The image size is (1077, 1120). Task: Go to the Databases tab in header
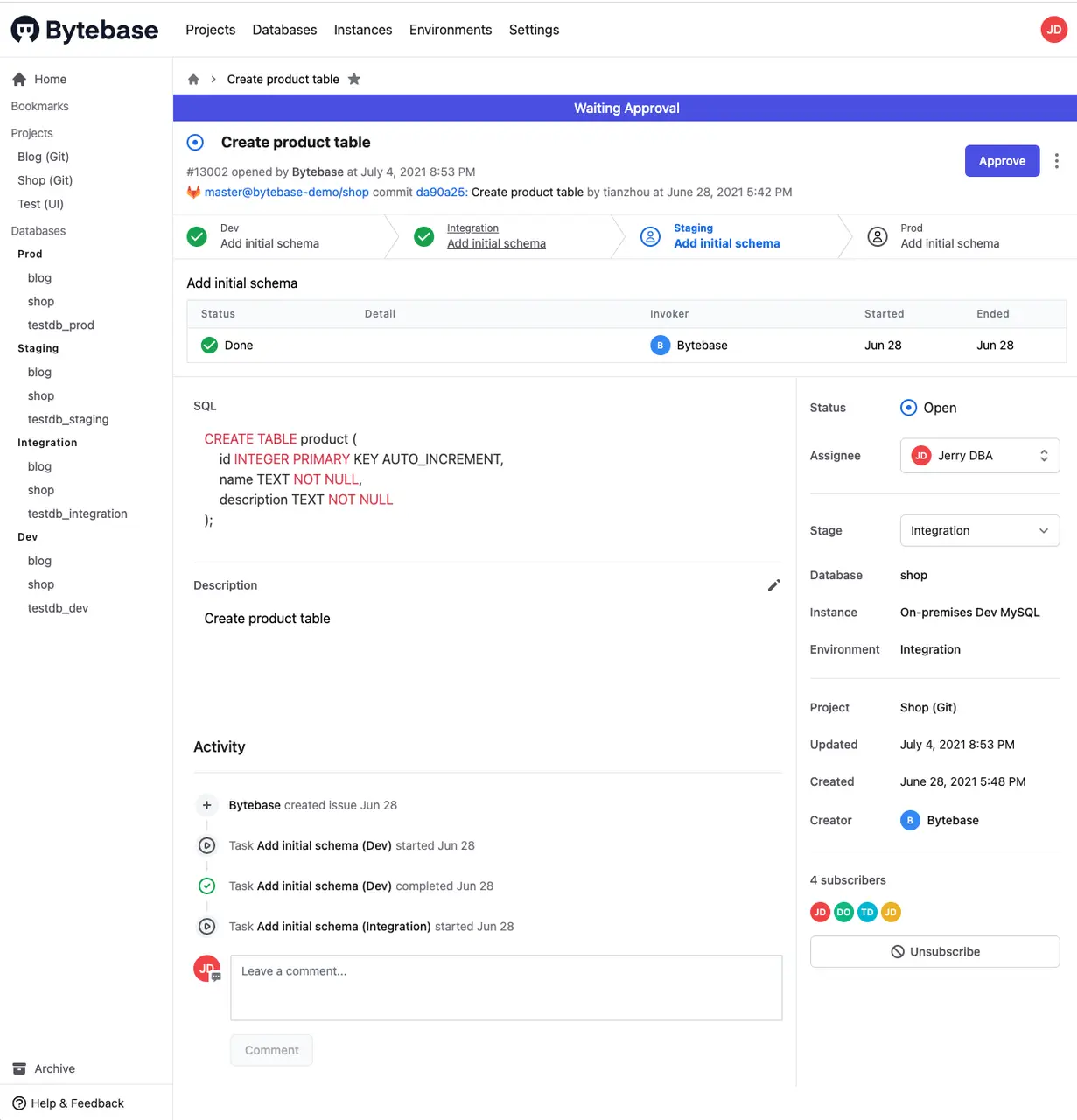click(x=284, y=30)
